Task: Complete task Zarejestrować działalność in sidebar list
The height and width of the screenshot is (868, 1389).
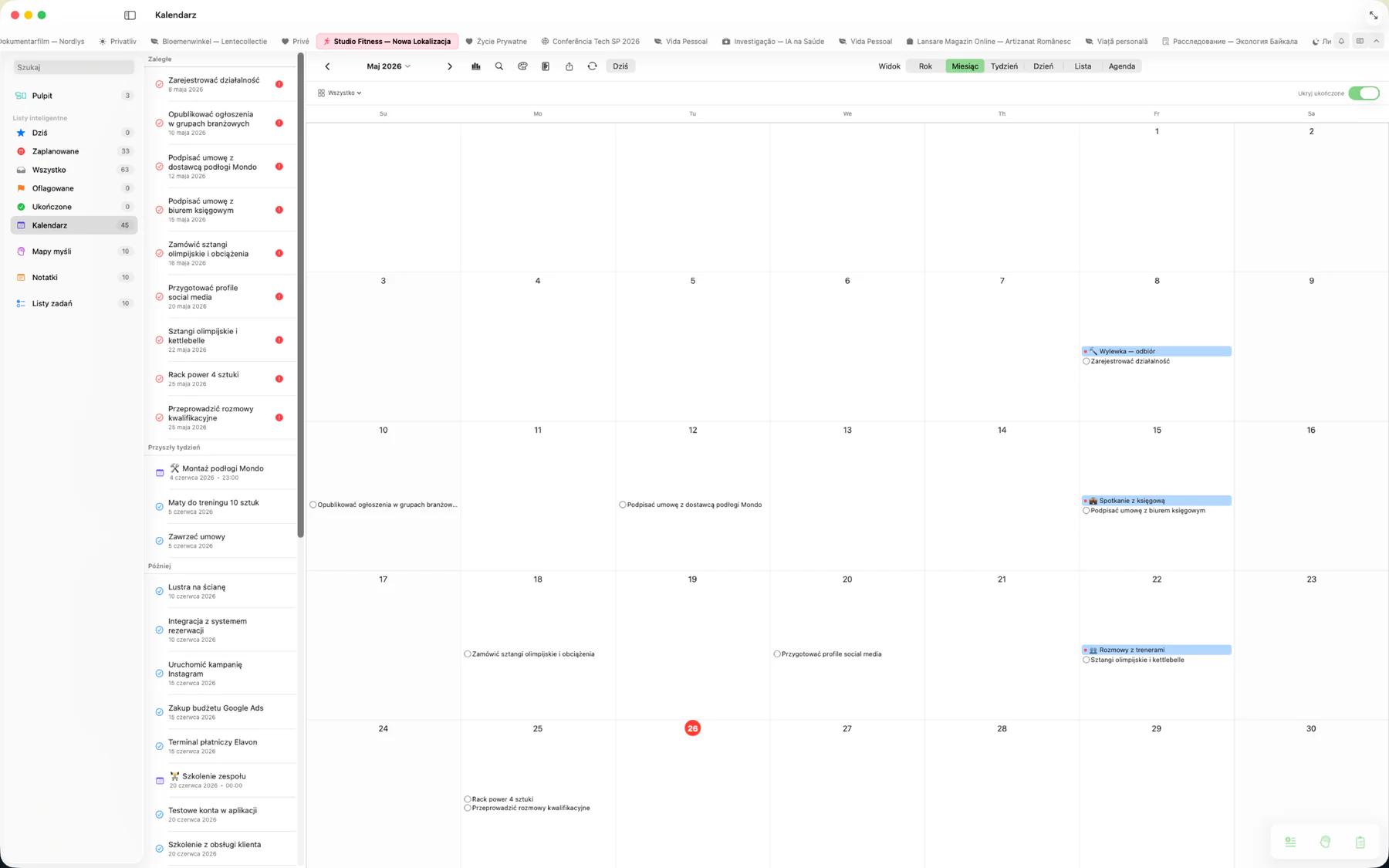Action: tap(159, 84)
